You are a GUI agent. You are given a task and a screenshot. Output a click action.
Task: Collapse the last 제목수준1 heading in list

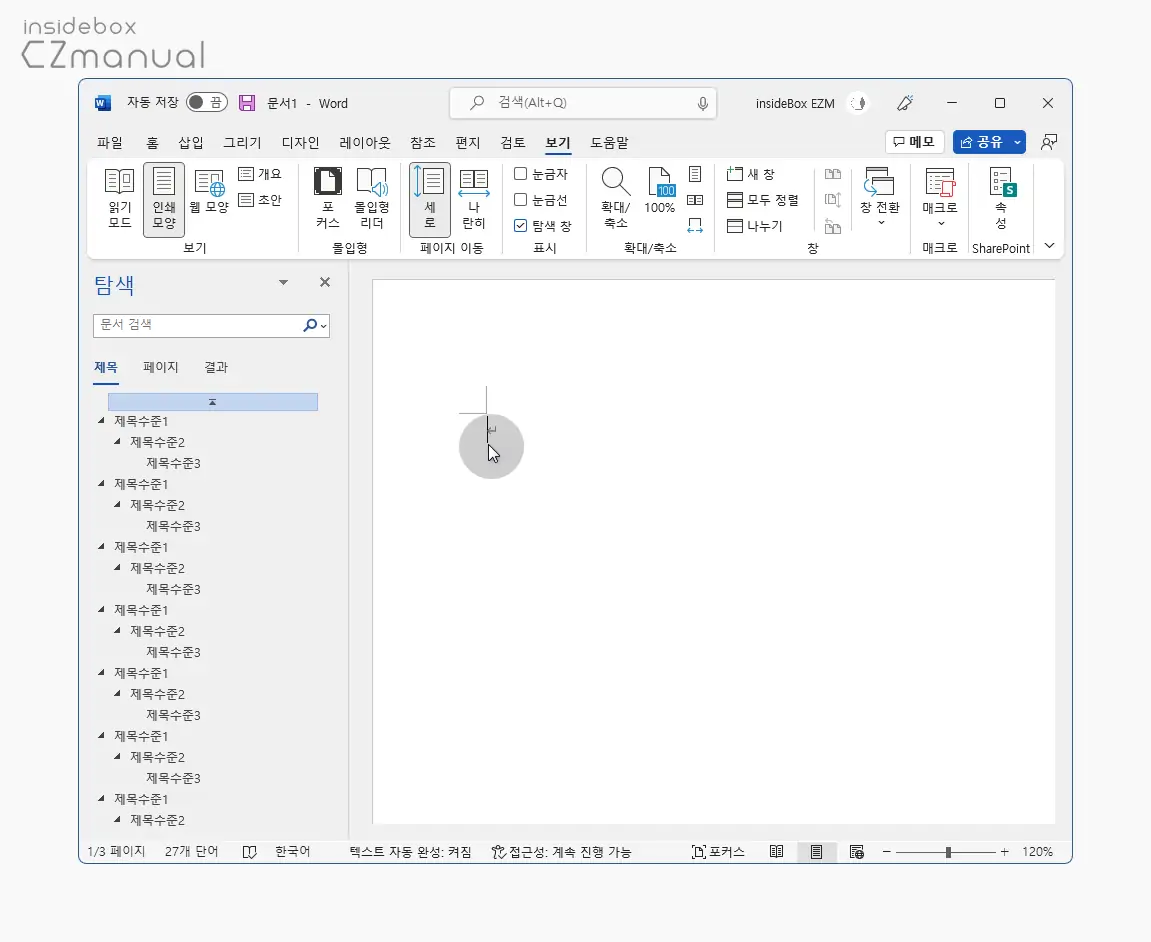click(x=101, y=798)
